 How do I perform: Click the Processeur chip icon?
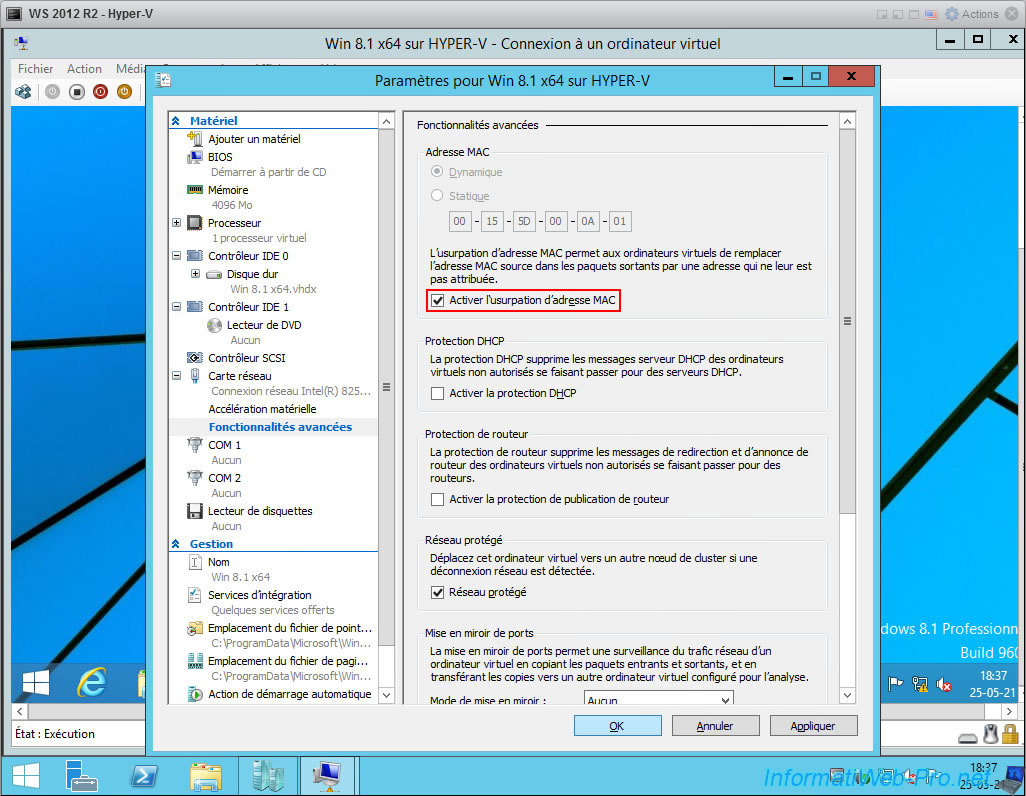pos(194,223)
